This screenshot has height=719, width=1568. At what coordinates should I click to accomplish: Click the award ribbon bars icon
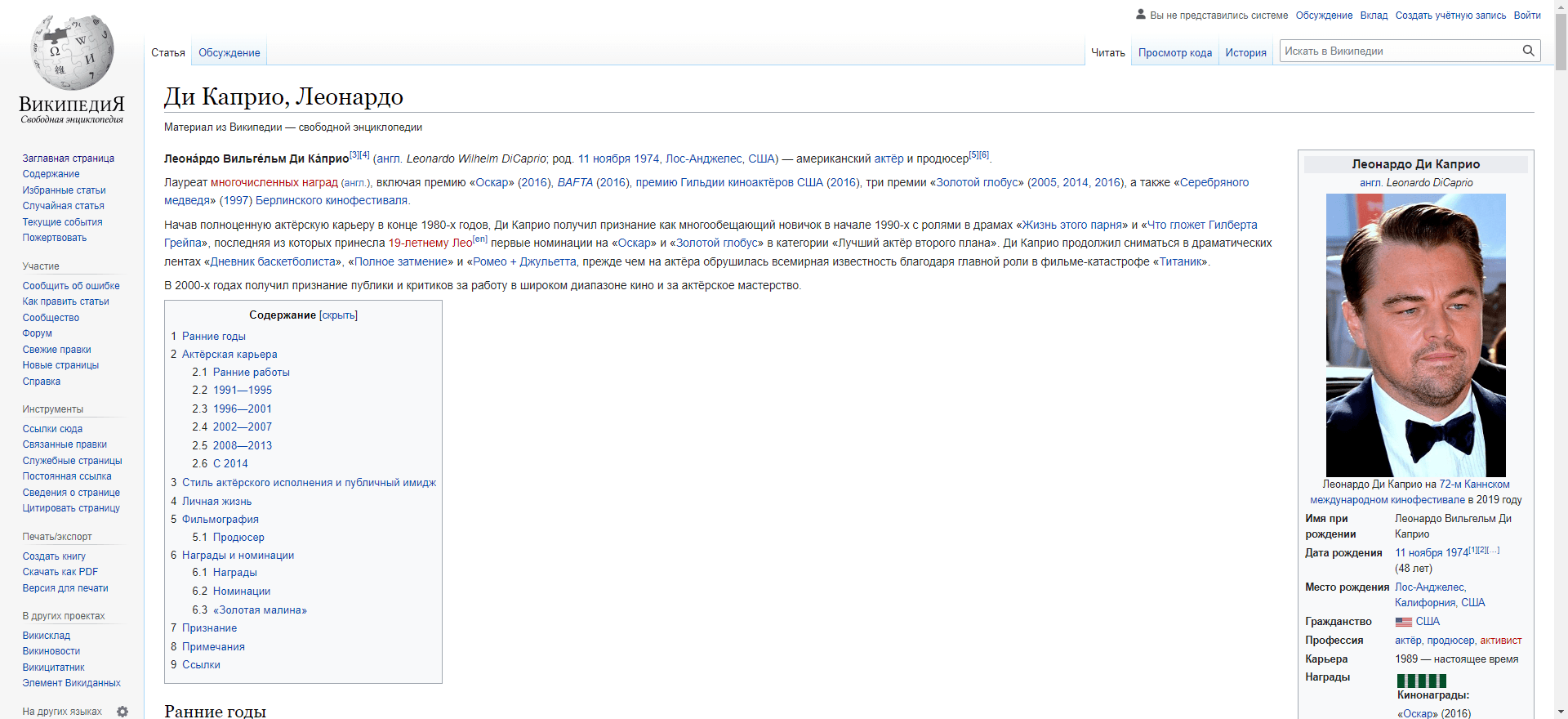1421,681
